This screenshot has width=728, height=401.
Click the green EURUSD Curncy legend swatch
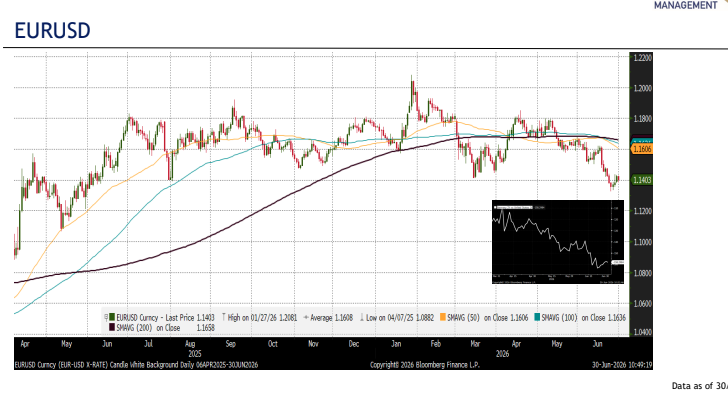pos(112,317)
